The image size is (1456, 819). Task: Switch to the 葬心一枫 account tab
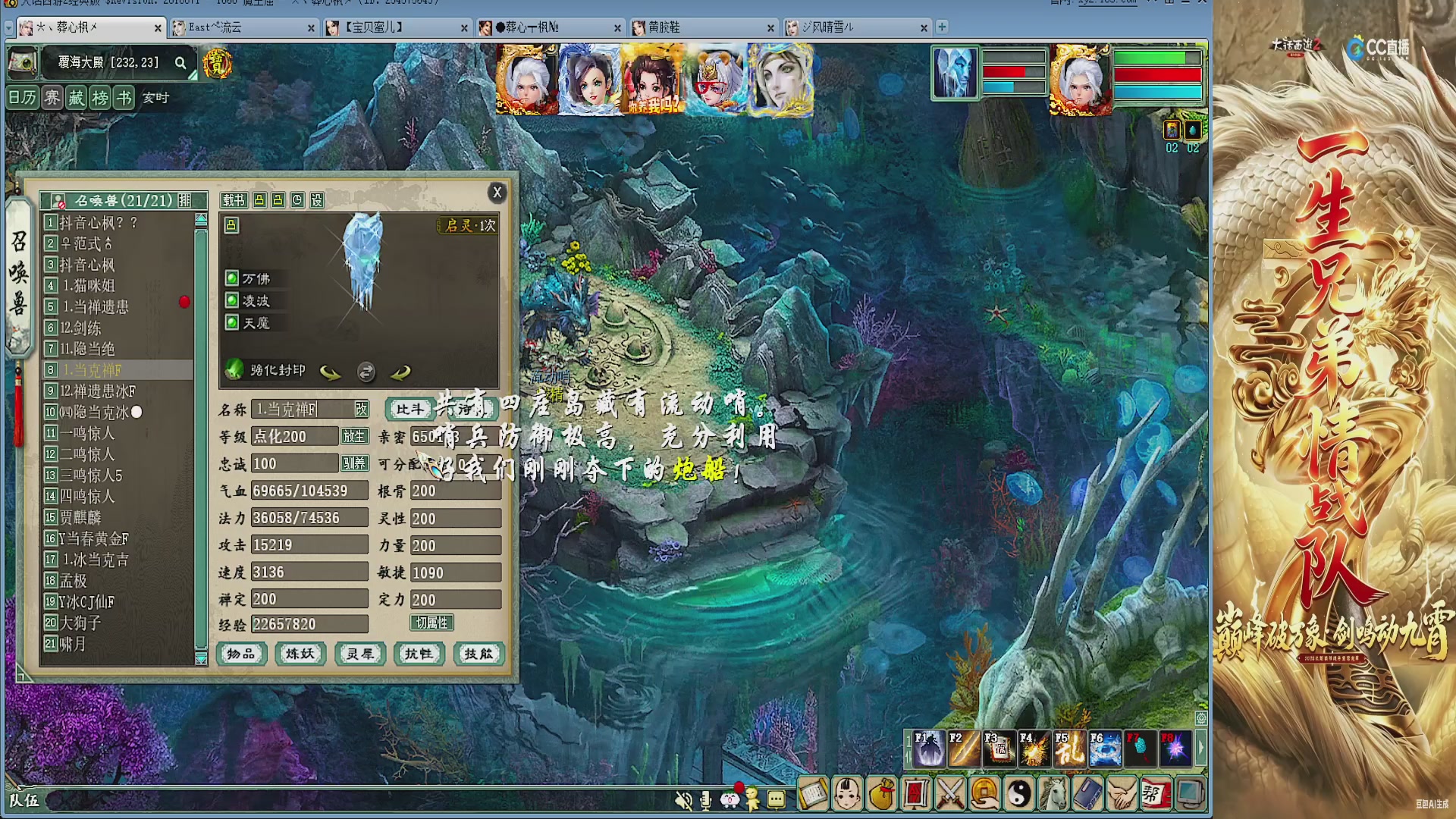tap(550, 27)
